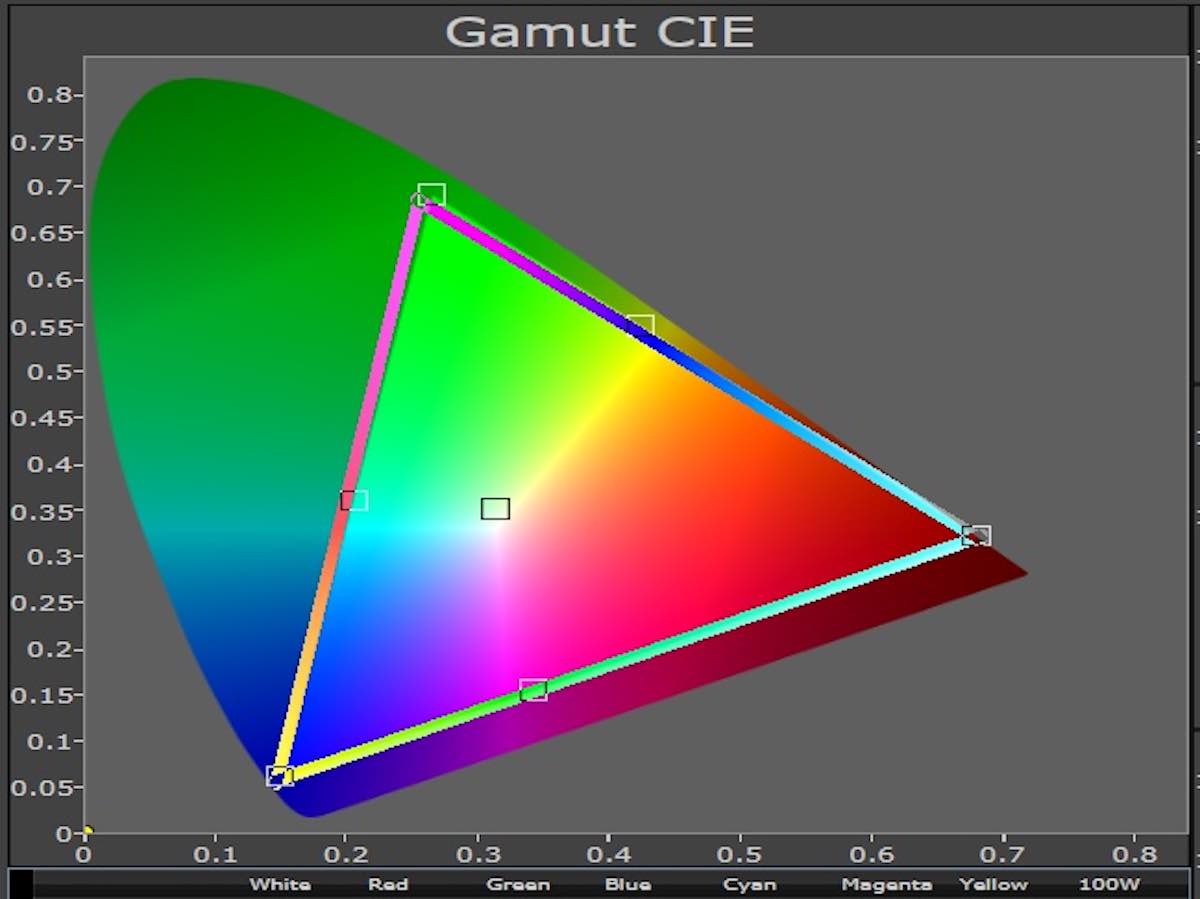
Task: Click the 0.25 y-axis tick label
Action: [40, 603]
